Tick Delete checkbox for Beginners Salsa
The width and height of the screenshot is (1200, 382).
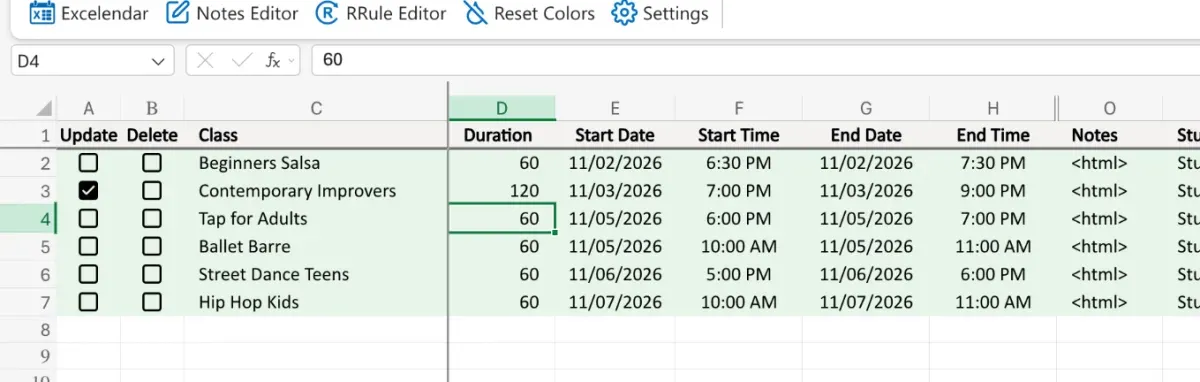point(151,163)
